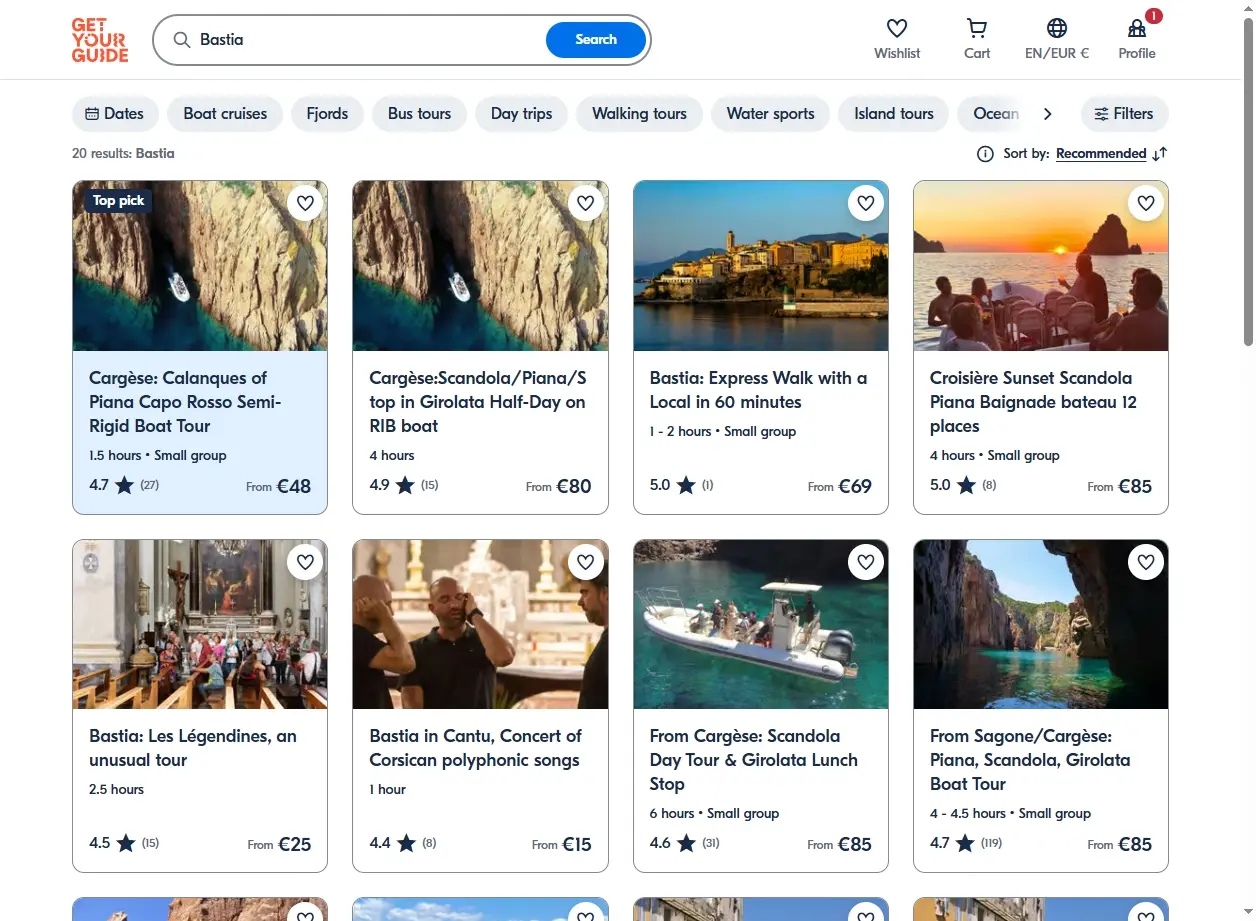Screen dimensions: 1256x921
Task: Open the GetYourGuide logo home link
Action: coord(100,40)
